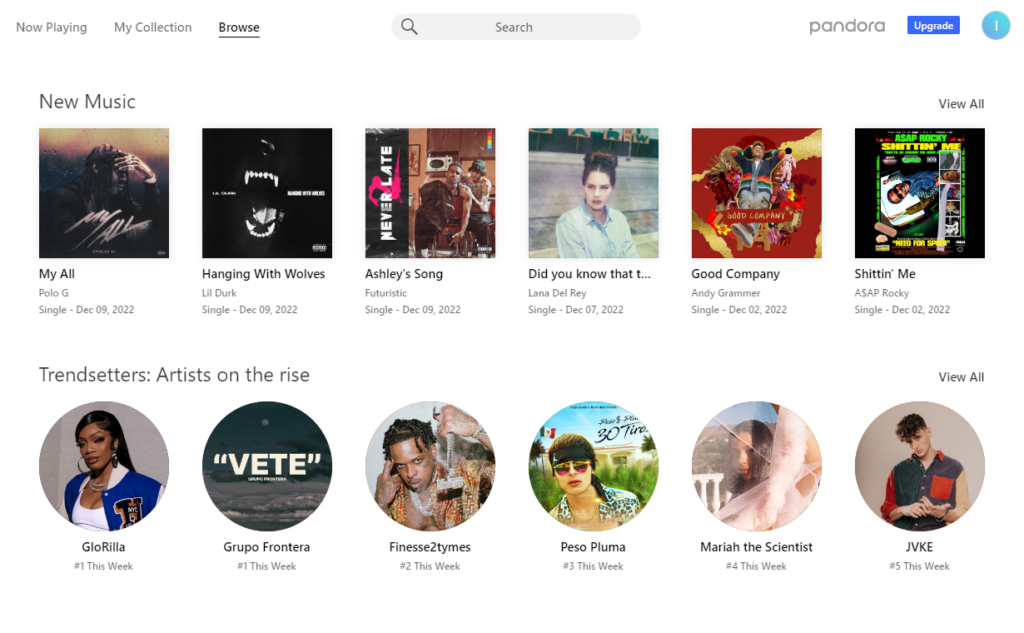Select Finesse2tymes artist picture
The image size is (1024, 633).
(x=430, y=466)
